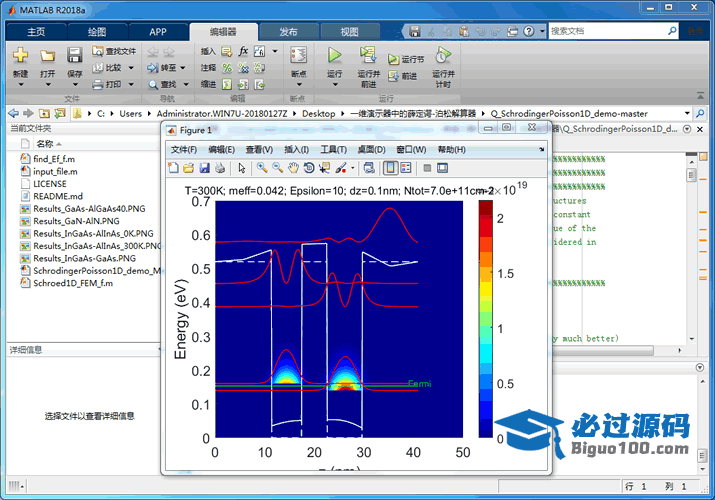The image size is (715, 500).
Task: Expand the 保存 dropdown arrow
Action: click(x=75, y=85)
